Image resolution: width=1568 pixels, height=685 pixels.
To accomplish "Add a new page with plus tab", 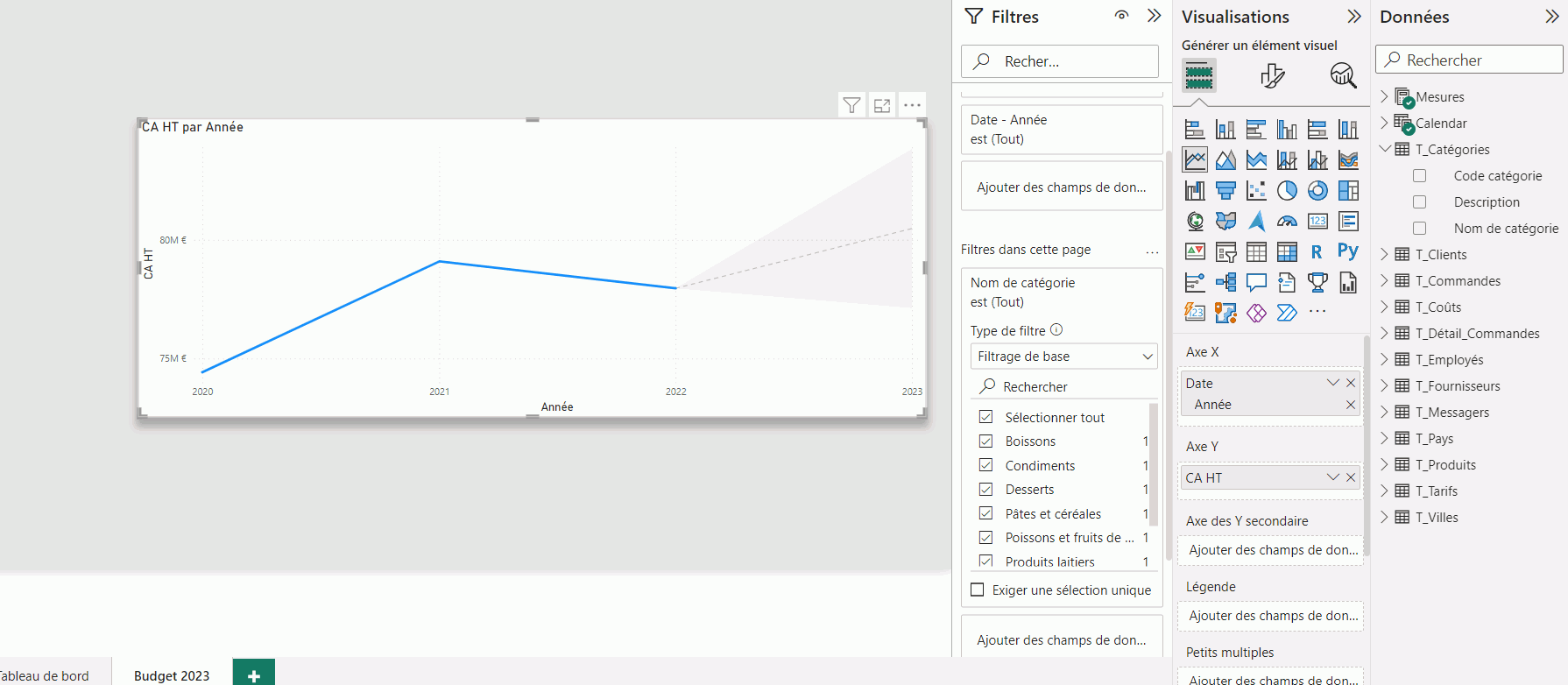I will coord(254,674).
